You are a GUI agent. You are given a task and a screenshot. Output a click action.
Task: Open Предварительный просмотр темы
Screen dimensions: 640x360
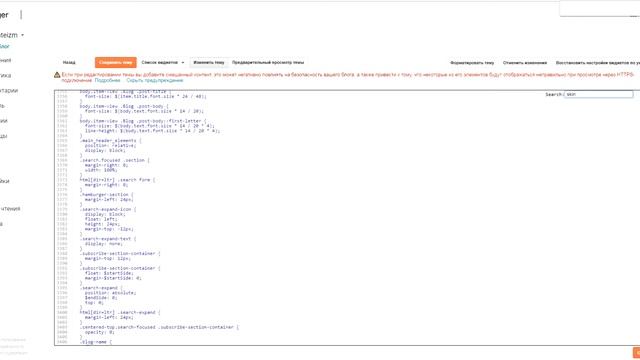[x=268, y=62]
